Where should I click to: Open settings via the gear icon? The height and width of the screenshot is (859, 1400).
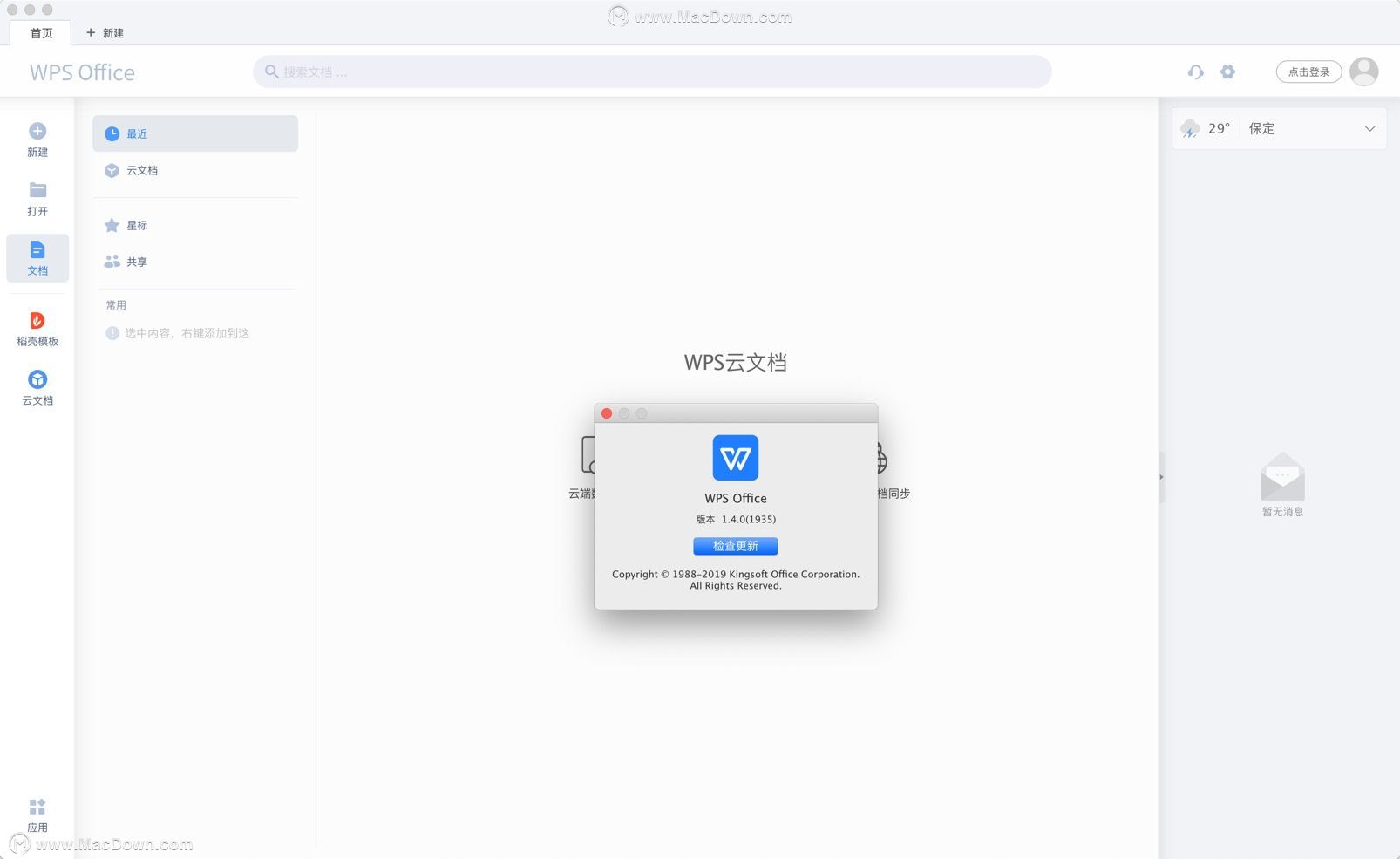point(1227,72)
